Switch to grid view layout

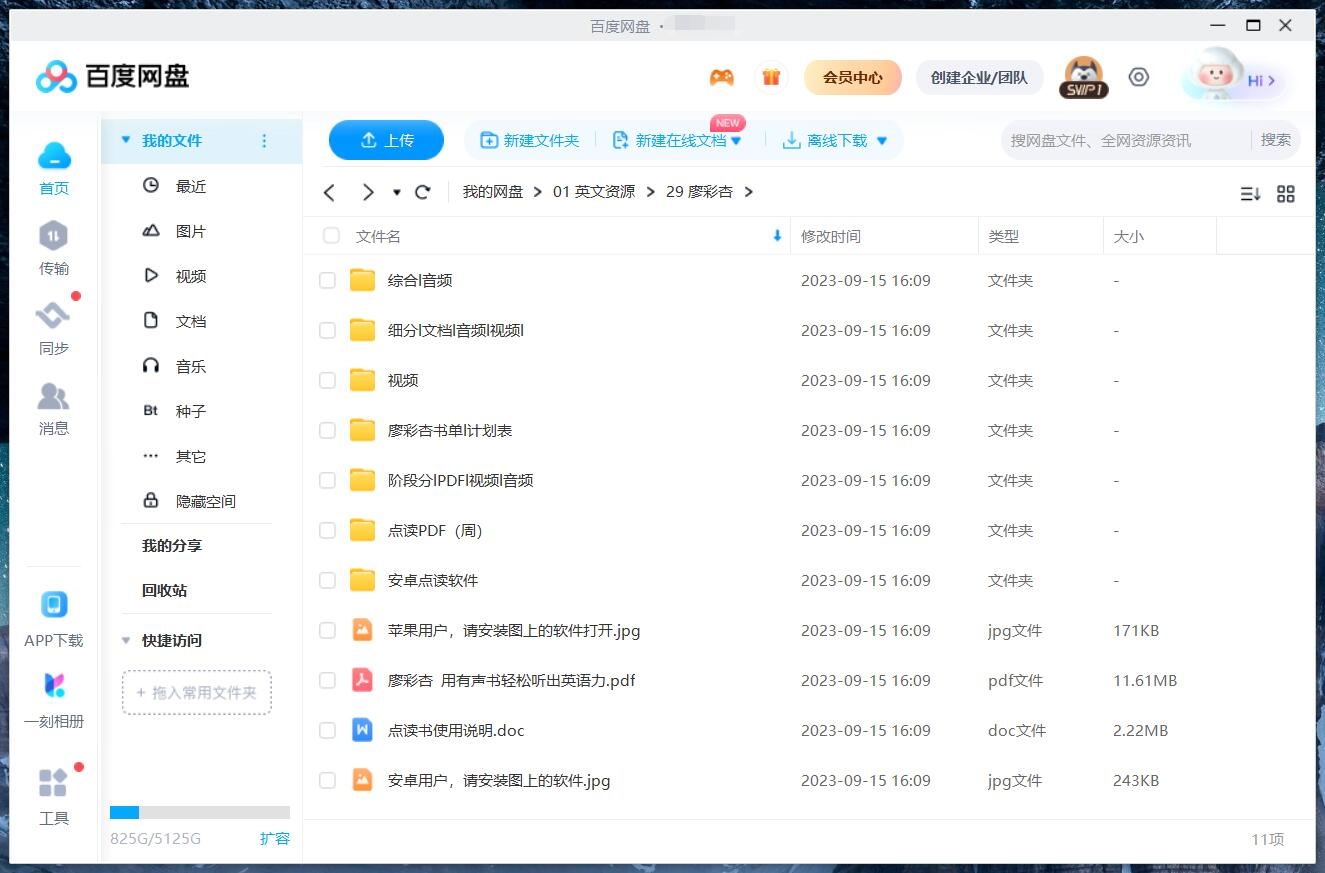coord(1286,194)
